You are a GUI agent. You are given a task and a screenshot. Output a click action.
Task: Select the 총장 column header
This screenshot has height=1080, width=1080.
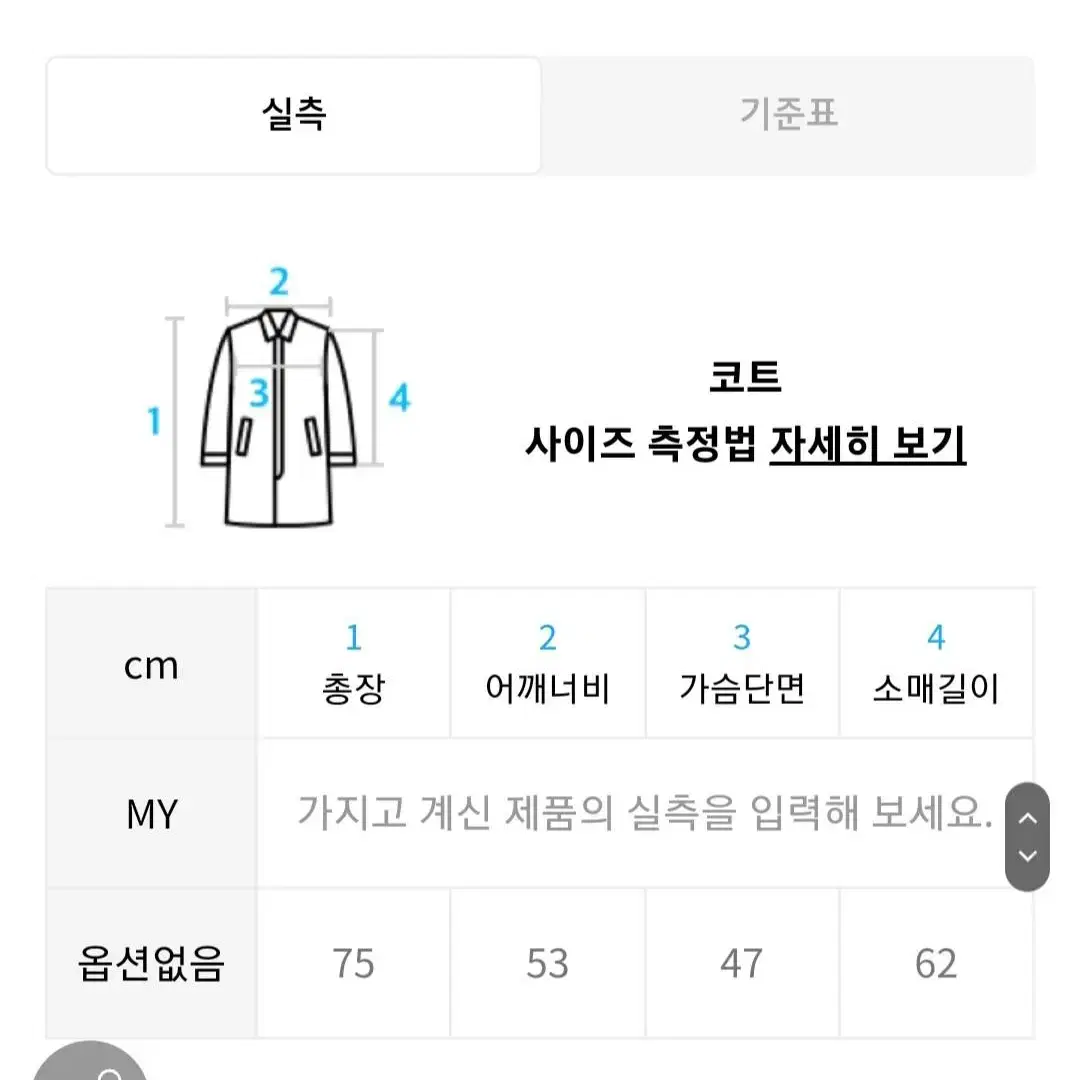coord(353,663)
